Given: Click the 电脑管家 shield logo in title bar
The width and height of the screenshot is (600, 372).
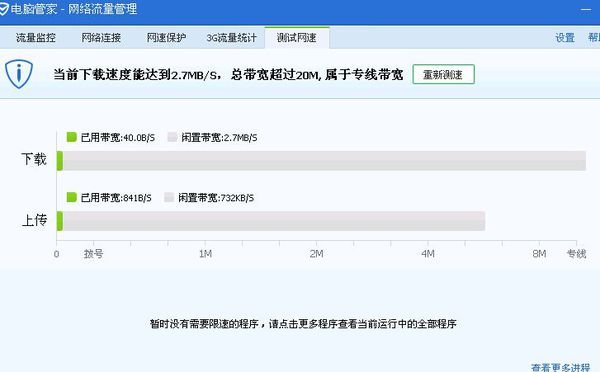Looking at the screenshot, I should pyautogui.click(x=3, y=9).
